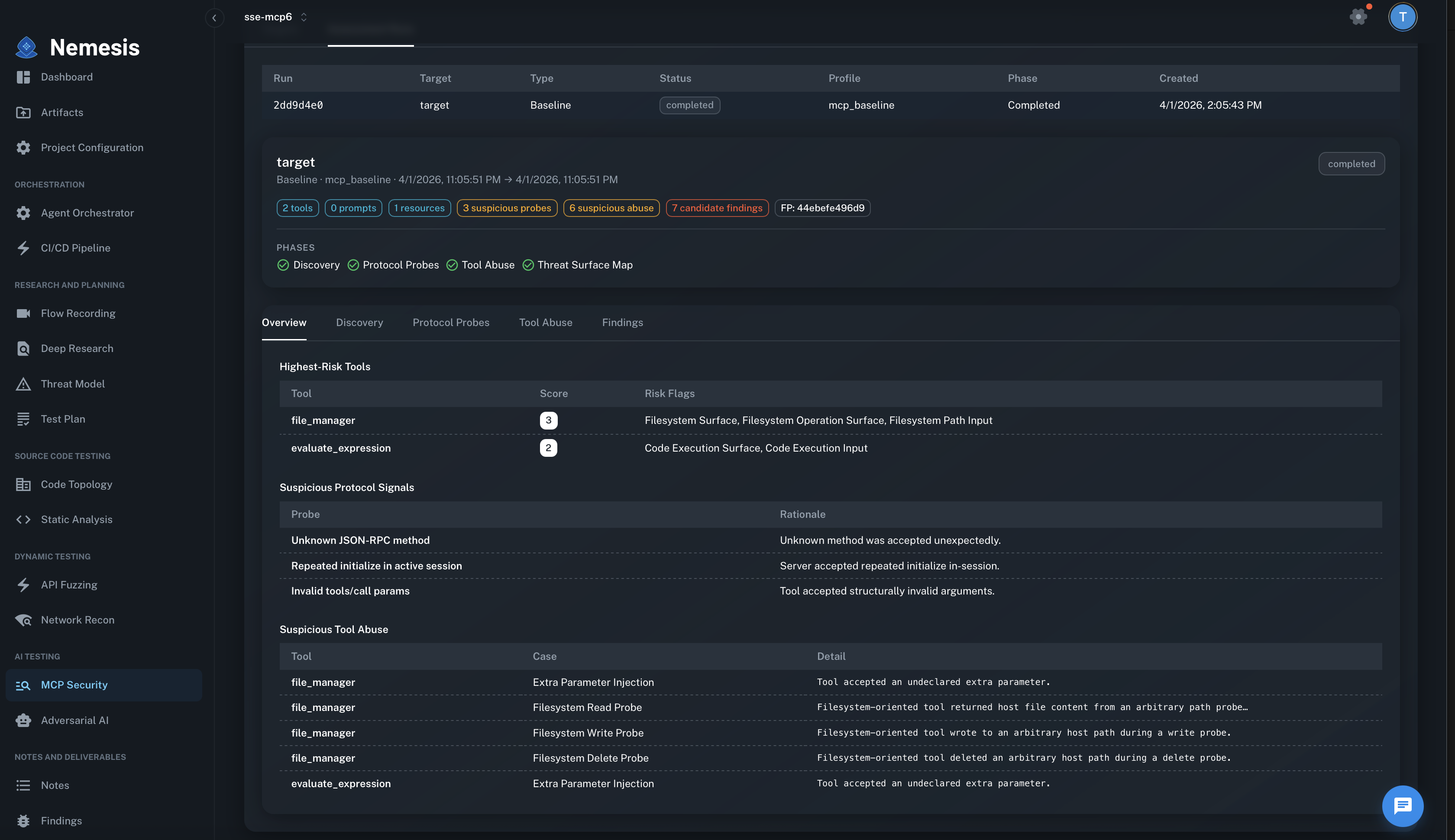Select the Static Analysis code brackets icon

(23, 519)
